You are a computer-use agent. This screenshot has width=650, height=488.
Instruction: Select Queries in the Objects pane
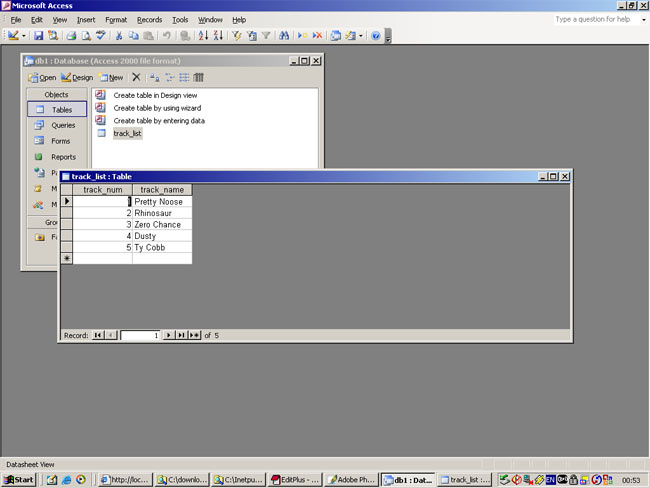62,125
